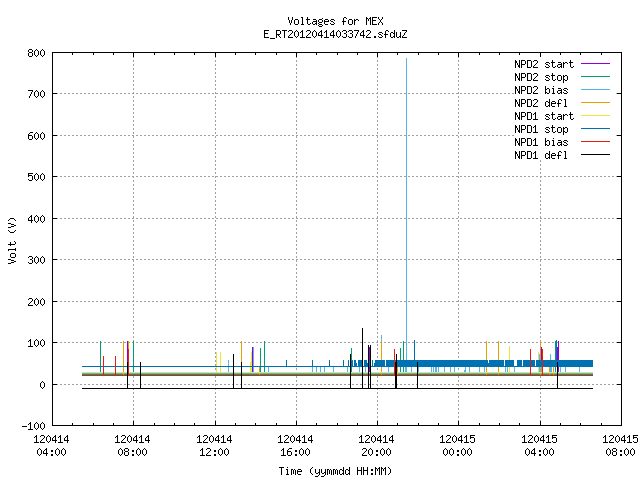The image size is (640, 480).
Task: Click the y-axis tick value -100
Action: tap(33, 426)
